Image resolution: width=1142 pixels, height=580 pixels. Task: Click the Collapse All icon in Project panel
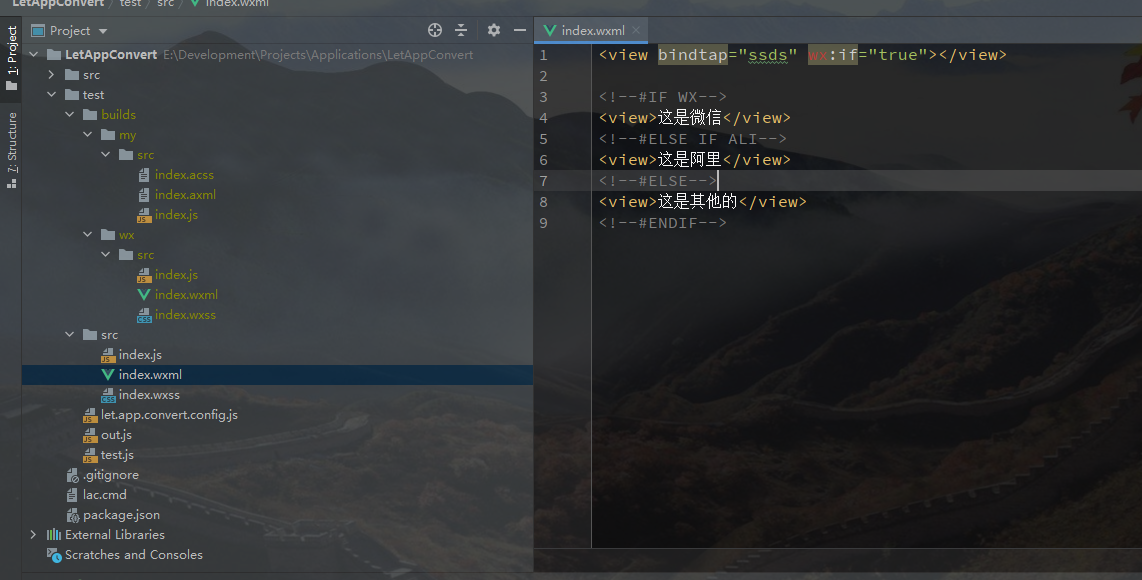coord(461,31)
